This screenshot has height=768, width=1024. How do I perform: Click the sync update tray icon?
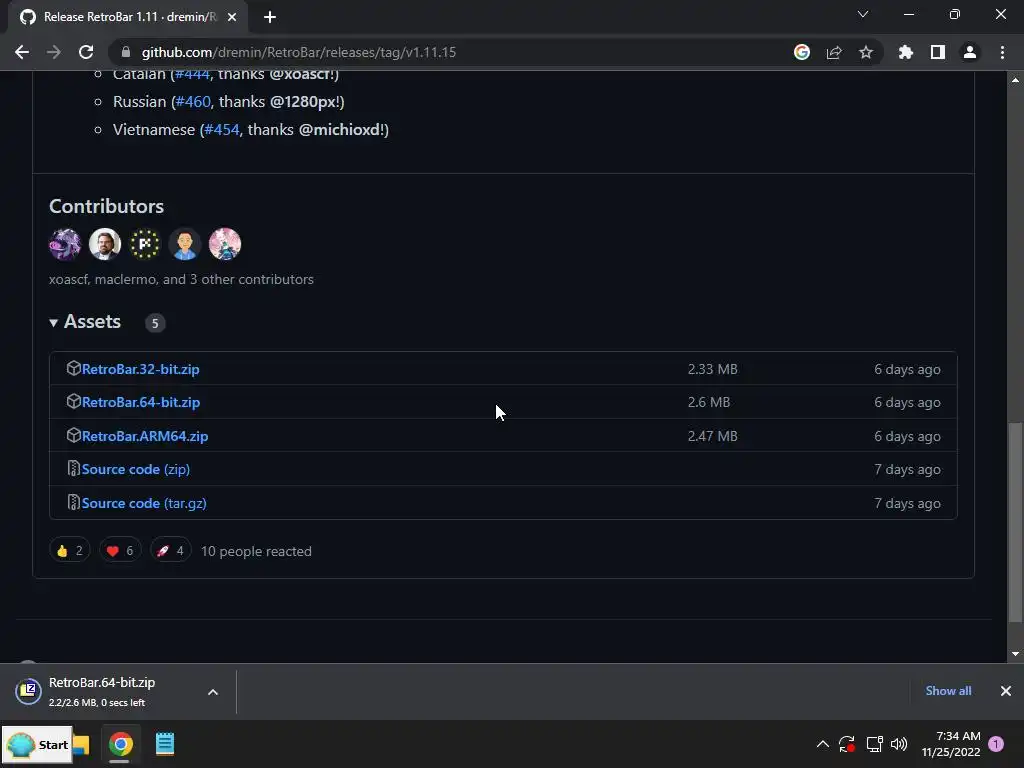847,744
